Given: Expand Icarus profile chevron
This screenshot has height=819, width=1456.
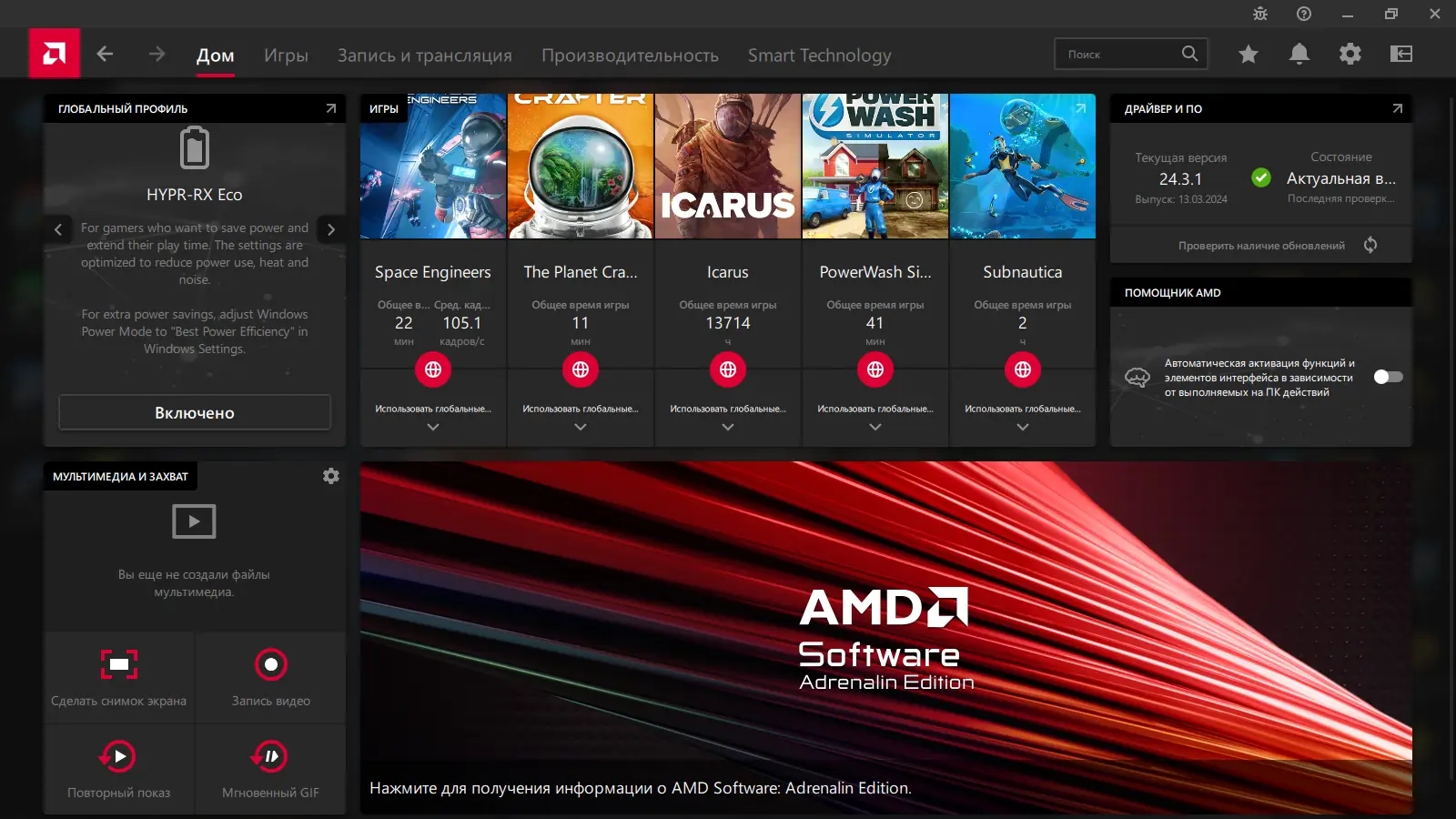Looking at the screenshot, I should click(x=728, y=427).
